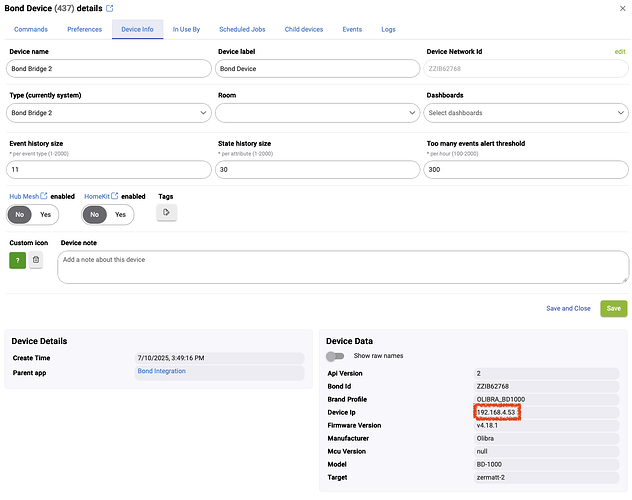Click the green Save button
The height and width of the screenshot is (500, 632).
point(613,308)
